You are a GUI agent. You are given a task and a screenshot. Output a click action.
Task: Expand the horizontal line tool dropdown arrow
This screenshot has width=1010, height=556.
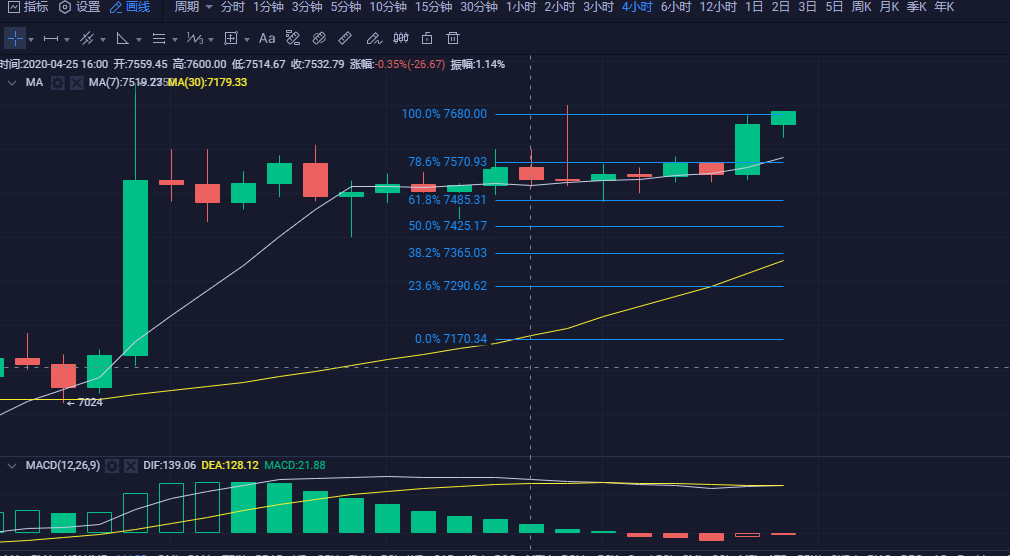(67, 40)
